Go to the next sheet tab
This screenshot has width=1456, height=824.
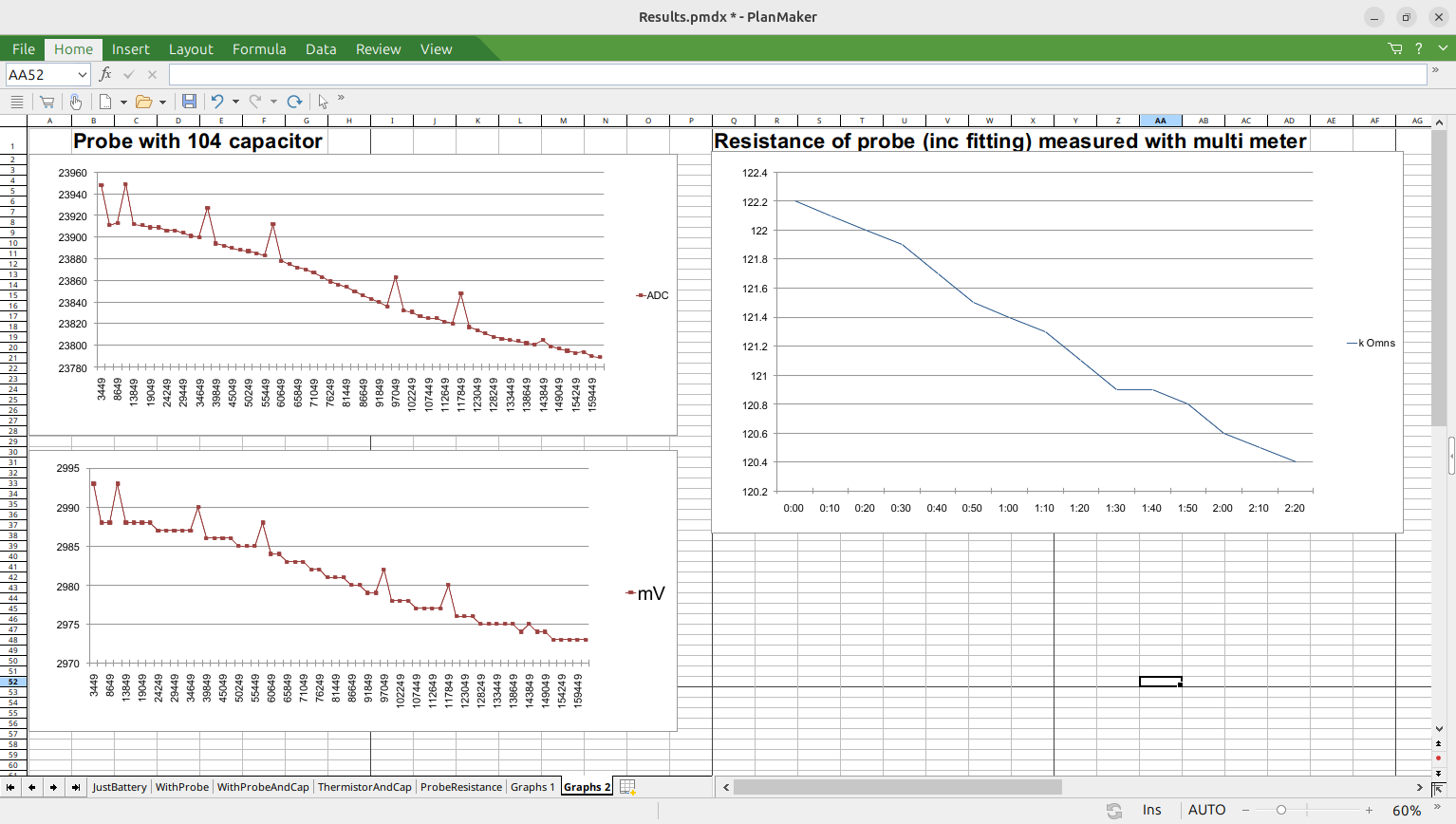click(x=54, y=787)
